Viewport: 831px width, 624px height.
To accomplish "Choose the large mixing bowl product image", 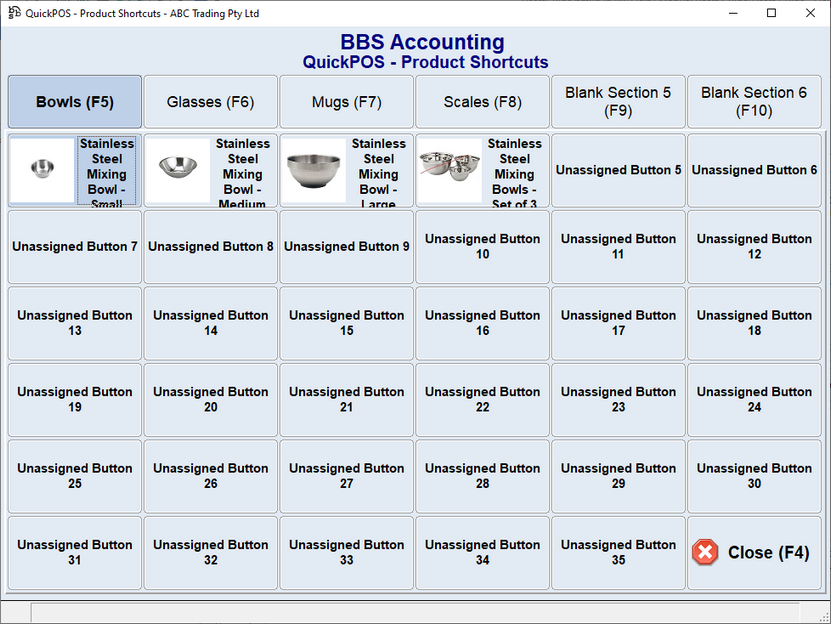I will point(313,170).
